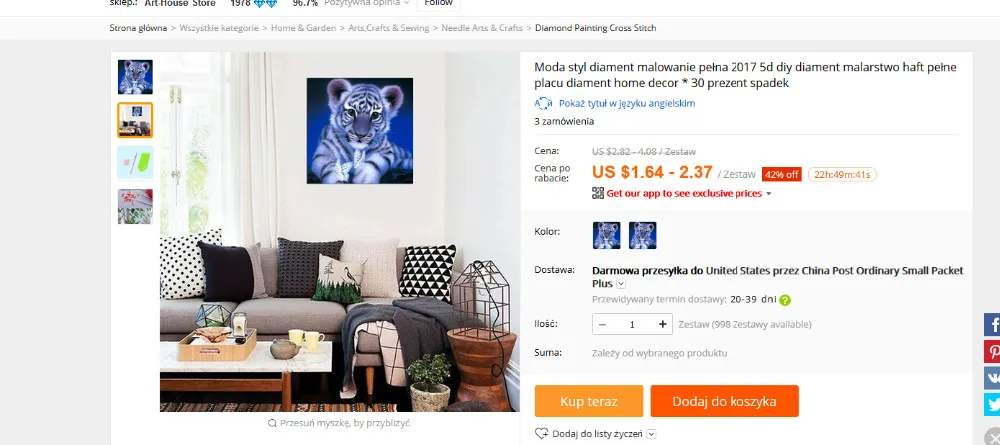Click the Twitter share icon
1000x445 pixels.
tap(992, 404)
